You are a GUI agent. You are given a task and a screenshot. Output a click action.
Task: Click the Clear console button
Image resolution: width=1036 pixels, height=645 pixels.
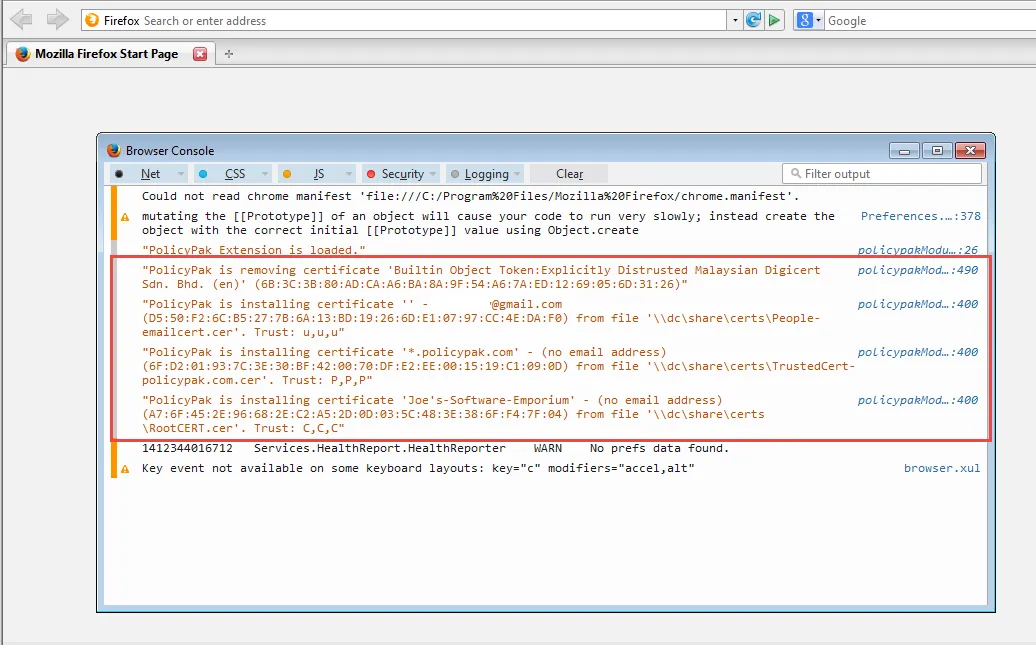[x=570, y=174]
